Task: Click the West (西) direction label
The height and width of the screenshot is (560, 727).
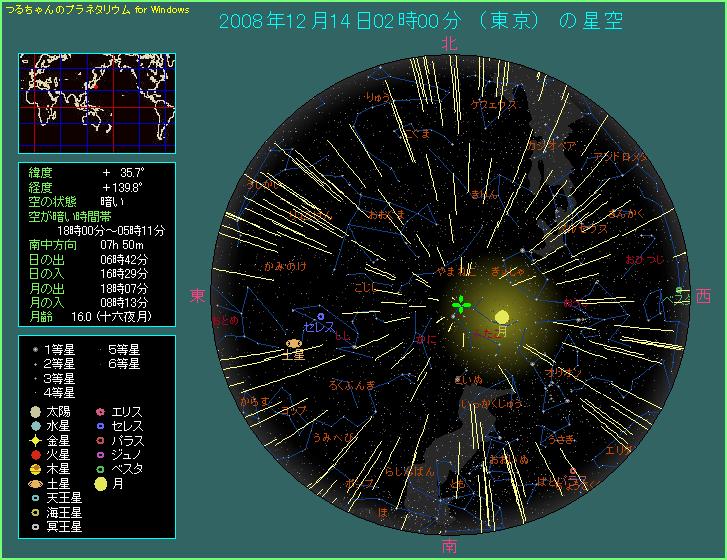Action: click(703, 296)
